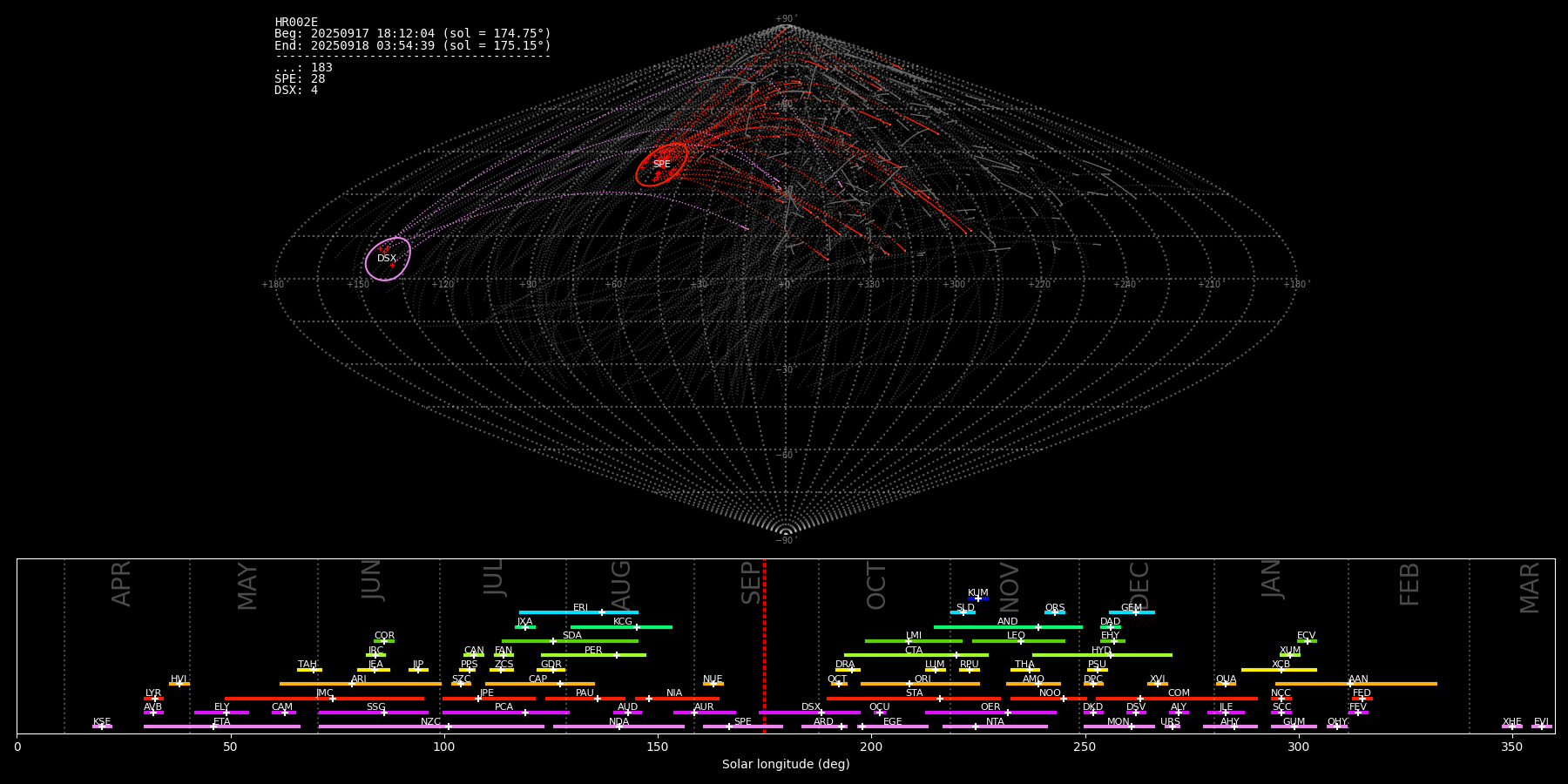Click the CTA shower bar
This screenshot has height=784, width=1568.
point(916,655)
